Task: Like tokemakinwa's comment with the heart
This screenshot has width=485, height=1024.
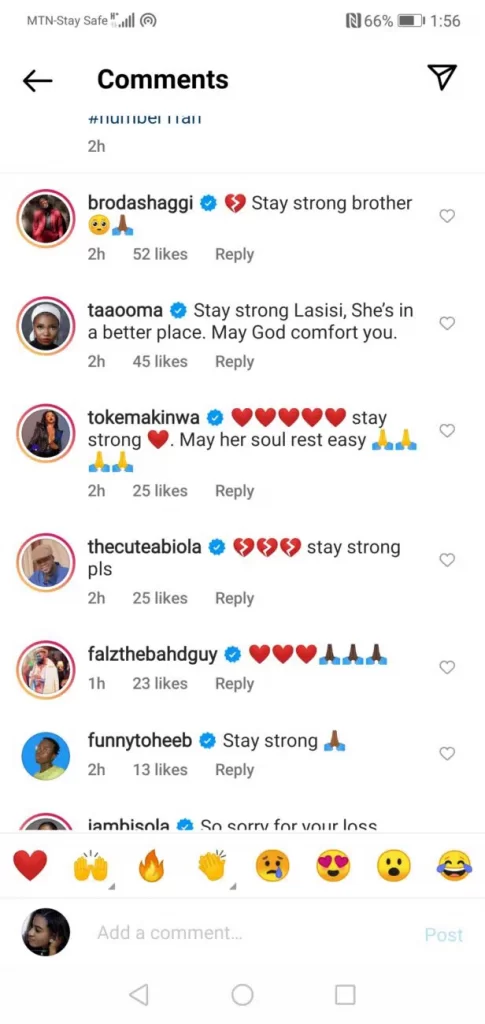Action: coord(446,431)
